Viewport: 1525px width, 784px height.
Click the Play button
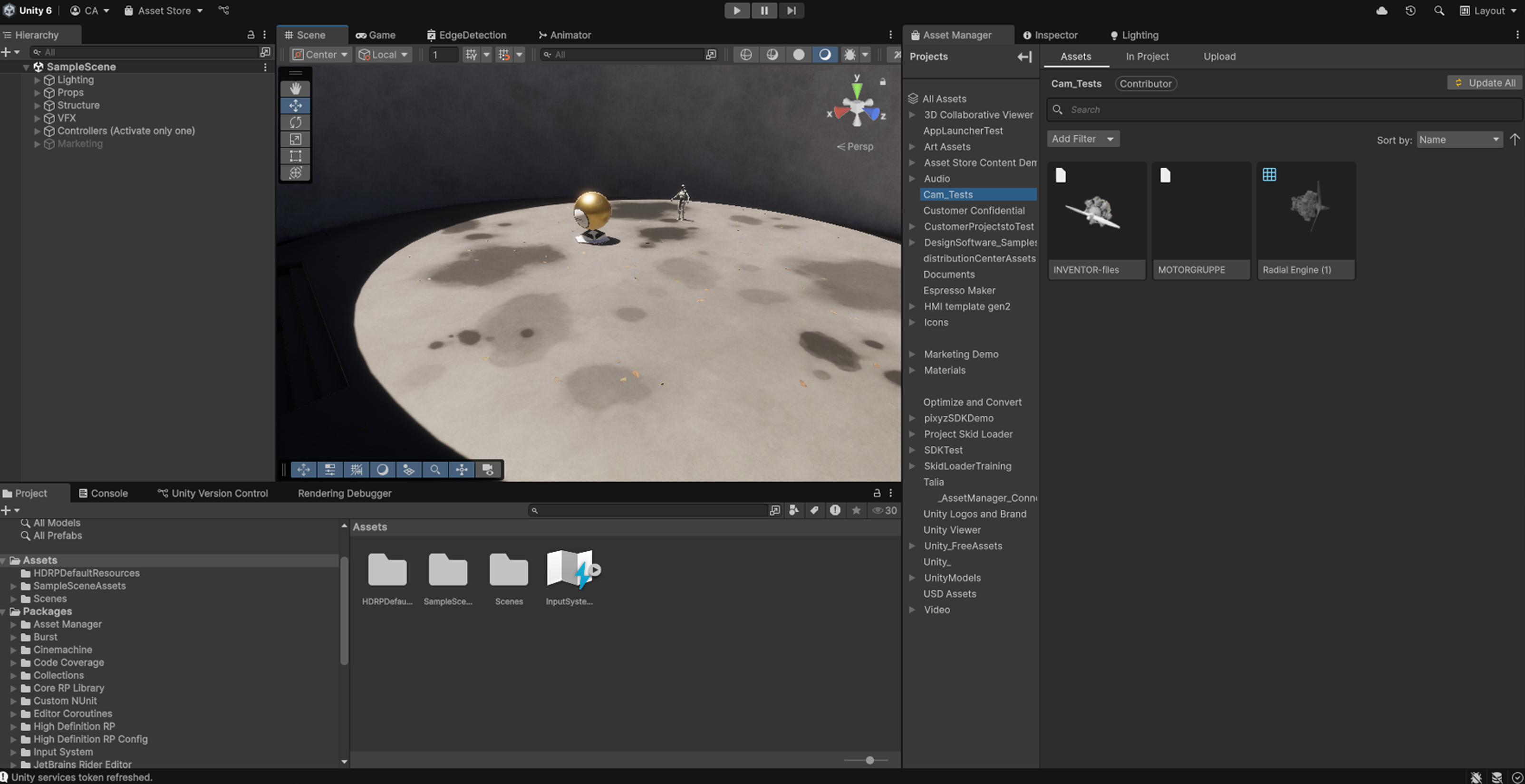(737, 10)
